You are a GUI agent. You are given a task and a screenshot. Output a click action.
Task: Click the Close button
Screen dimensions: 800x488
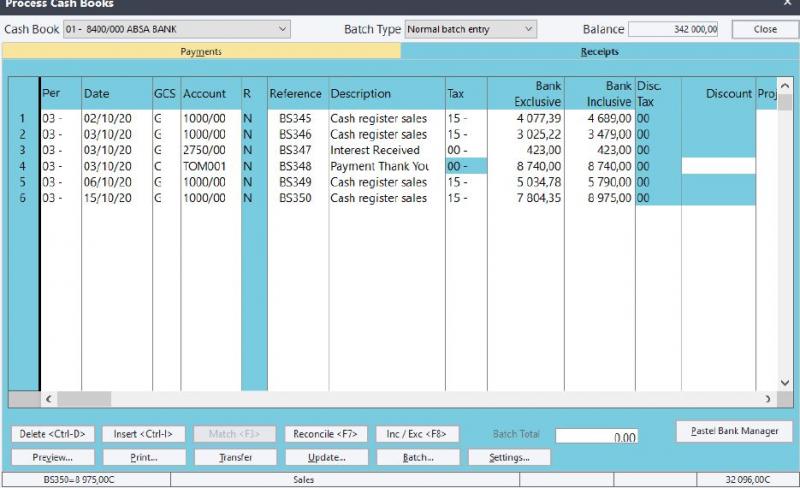765,30
